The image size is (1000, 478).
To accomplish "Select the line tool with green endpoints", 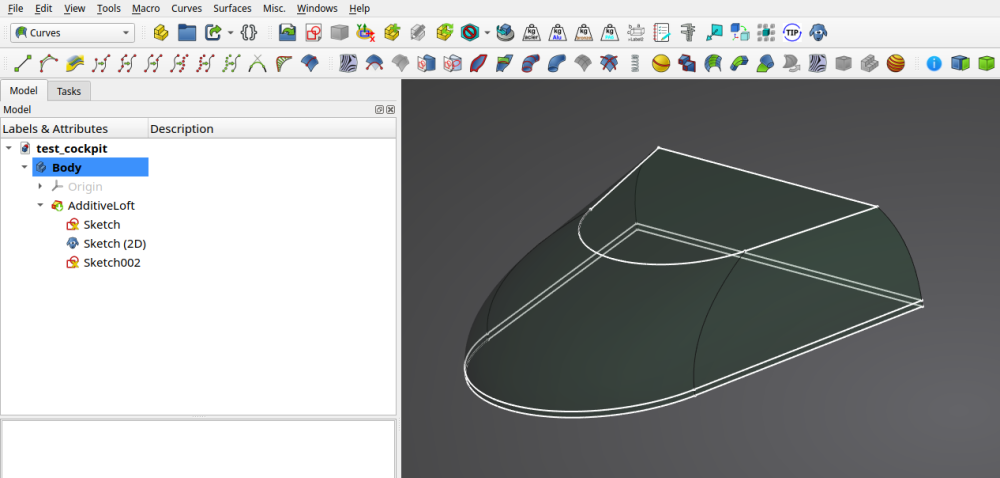I will click(x=22, y=64).
